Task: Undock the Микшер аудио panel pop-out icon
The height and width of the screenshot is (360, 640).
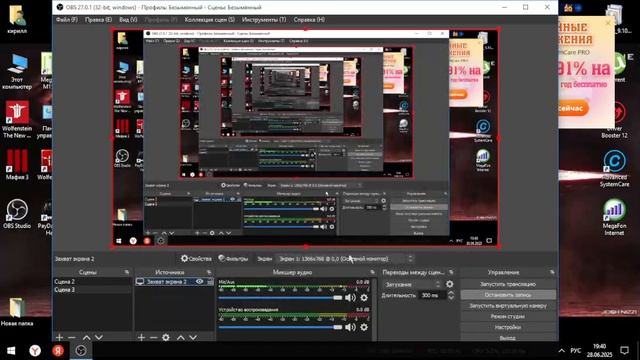Action: click(x=372, y=272)
